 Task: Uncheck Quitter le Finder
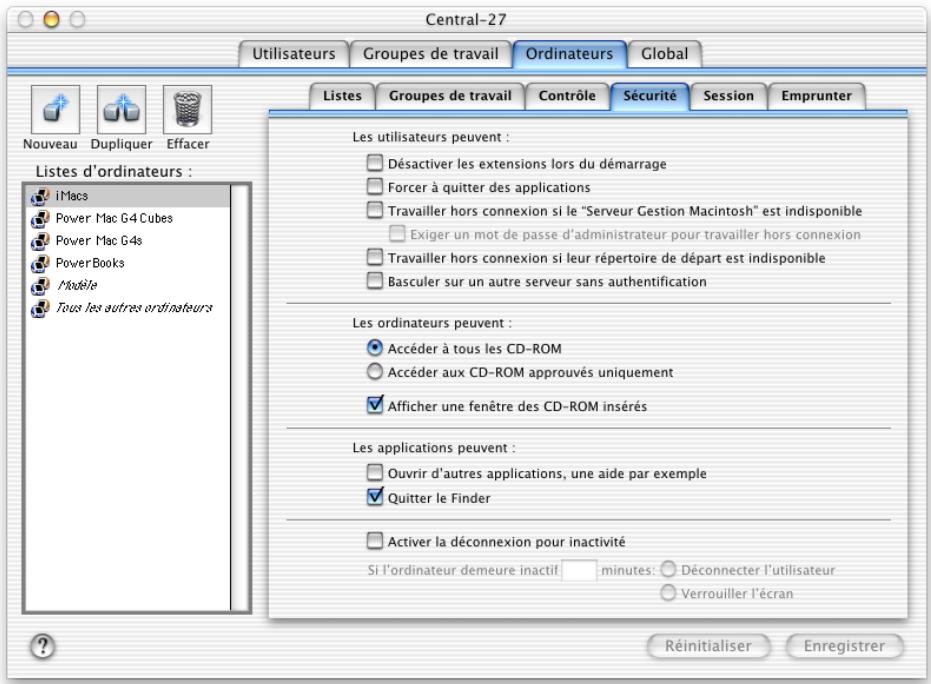(375, 496)
